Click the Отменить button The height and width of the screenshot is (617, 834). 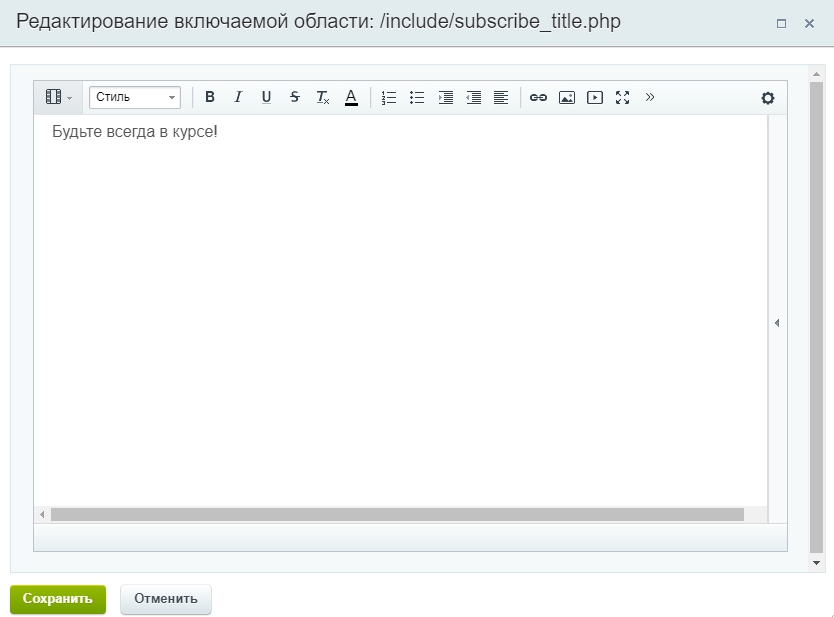click(166, 599)
